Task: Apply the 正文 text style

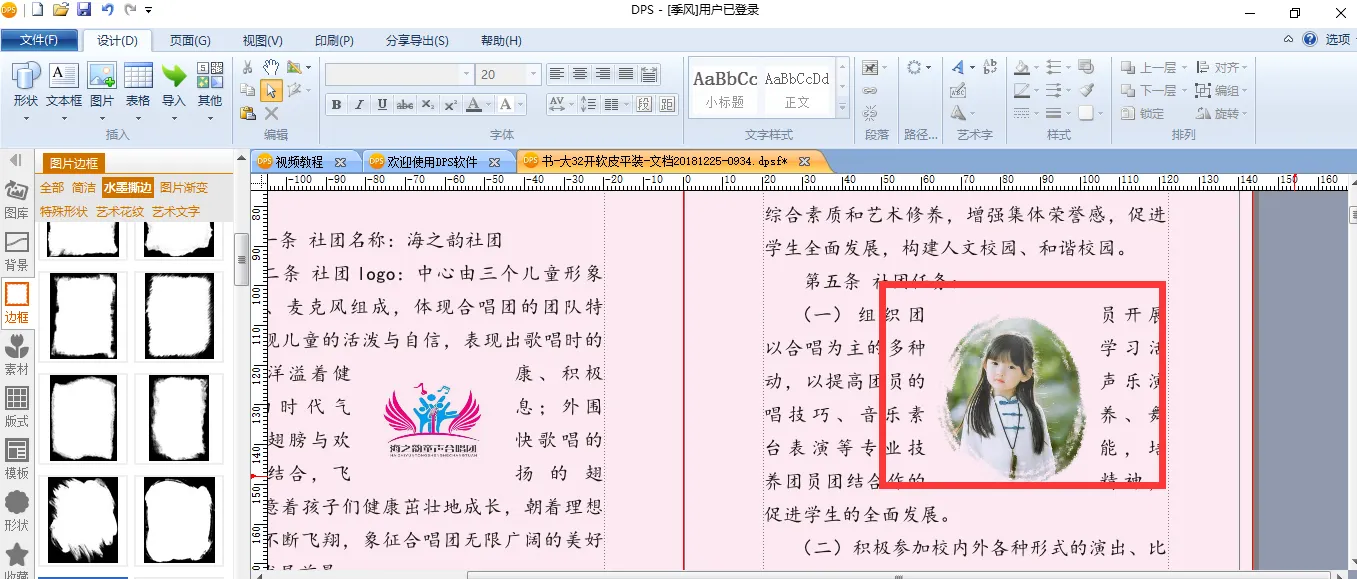Action: tap(797, 87)
